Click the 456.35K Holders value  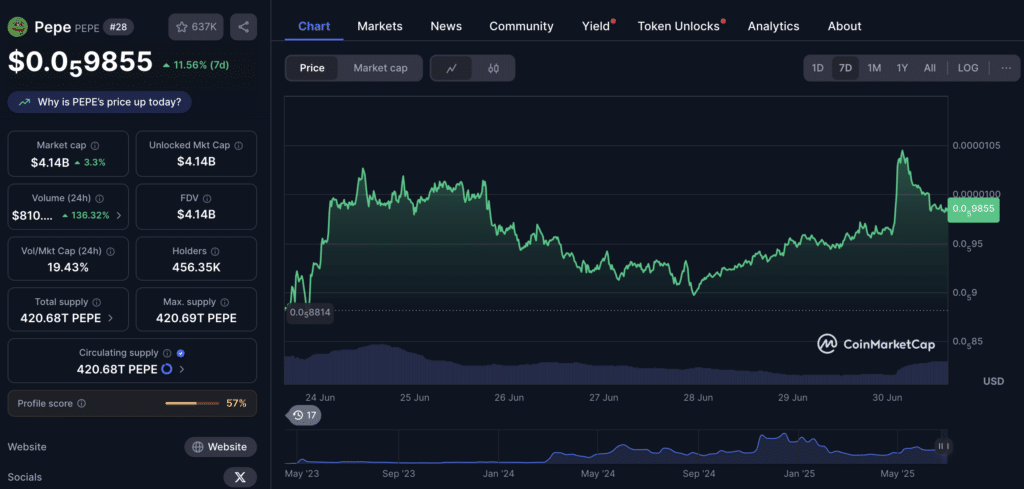(196, 267)
